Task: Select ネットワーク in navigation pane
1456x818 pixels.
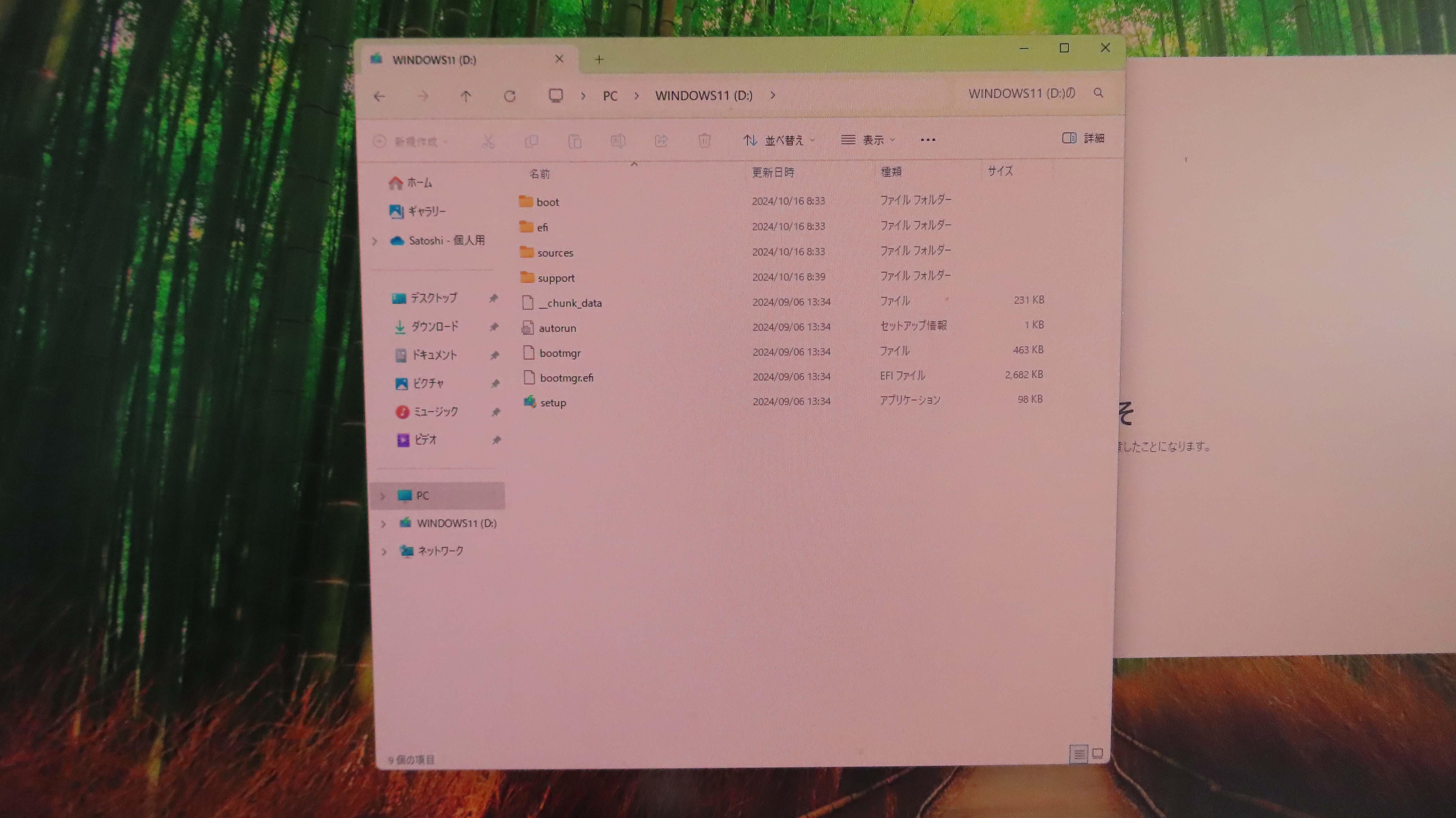Action: coord(432,551)
